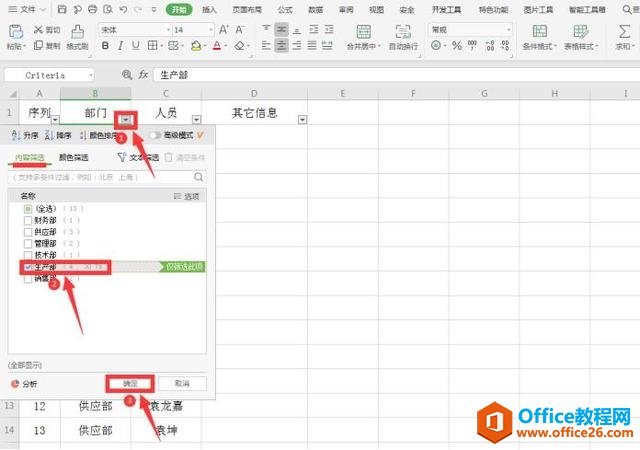The image size is (640, 450).
Task: Check the 技术部 filter checkbox
Action: pos(28,255)
